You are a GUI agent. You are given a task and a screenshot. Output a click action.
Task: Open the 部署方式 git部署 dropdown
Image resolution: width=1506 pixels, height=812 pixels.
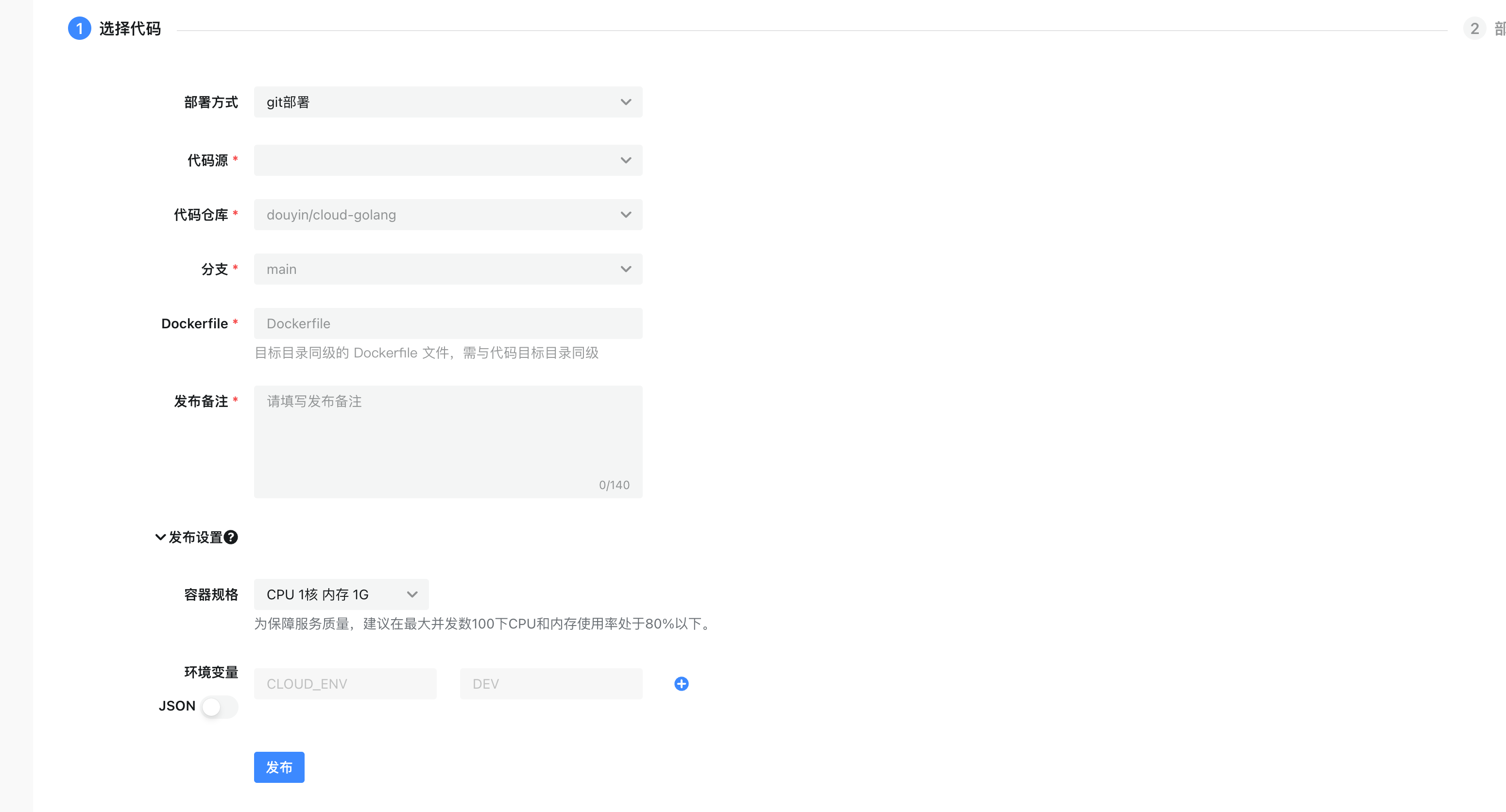[x=447, y=102]
